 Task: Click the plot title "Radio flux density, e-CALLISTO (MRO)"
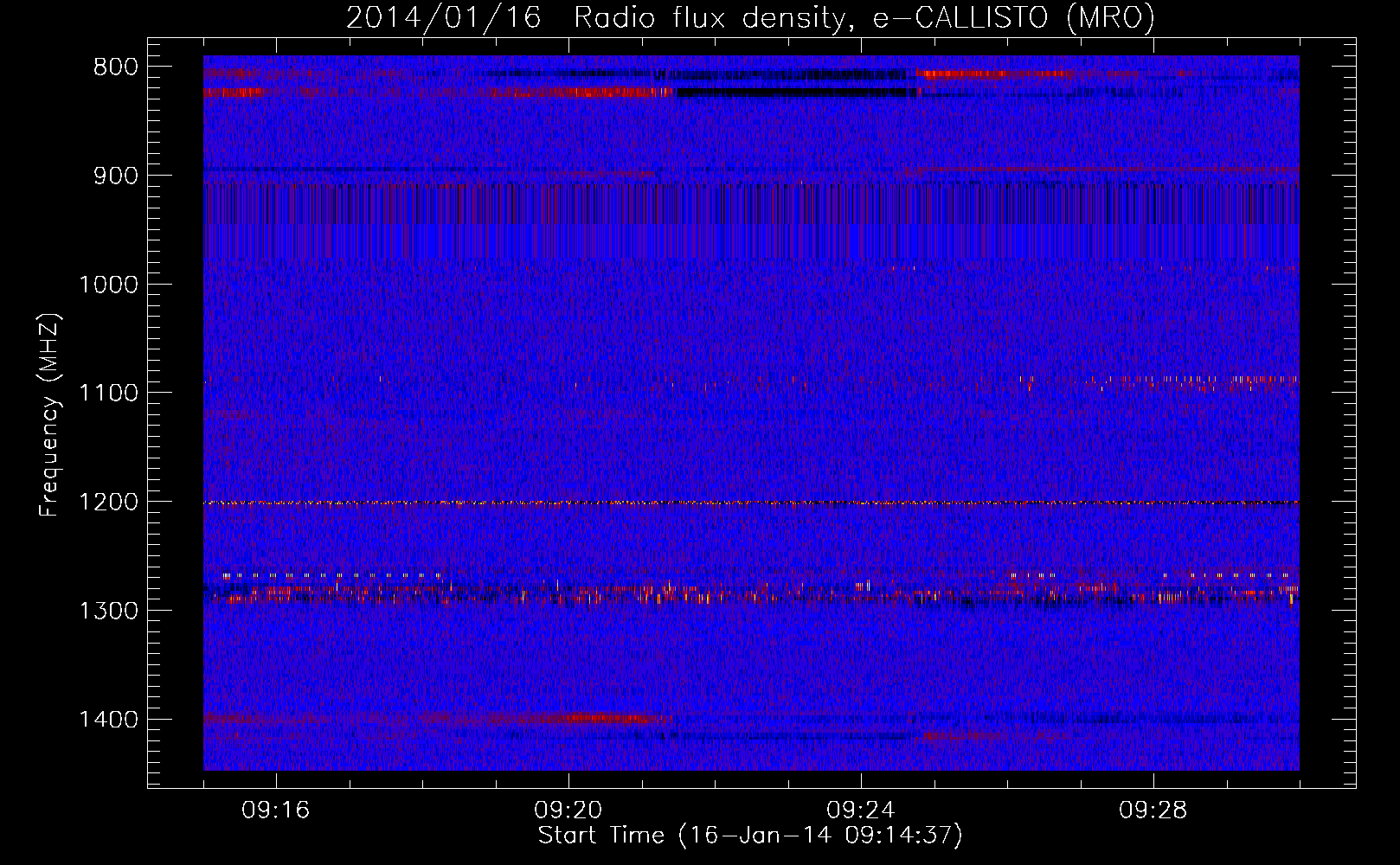864,17
